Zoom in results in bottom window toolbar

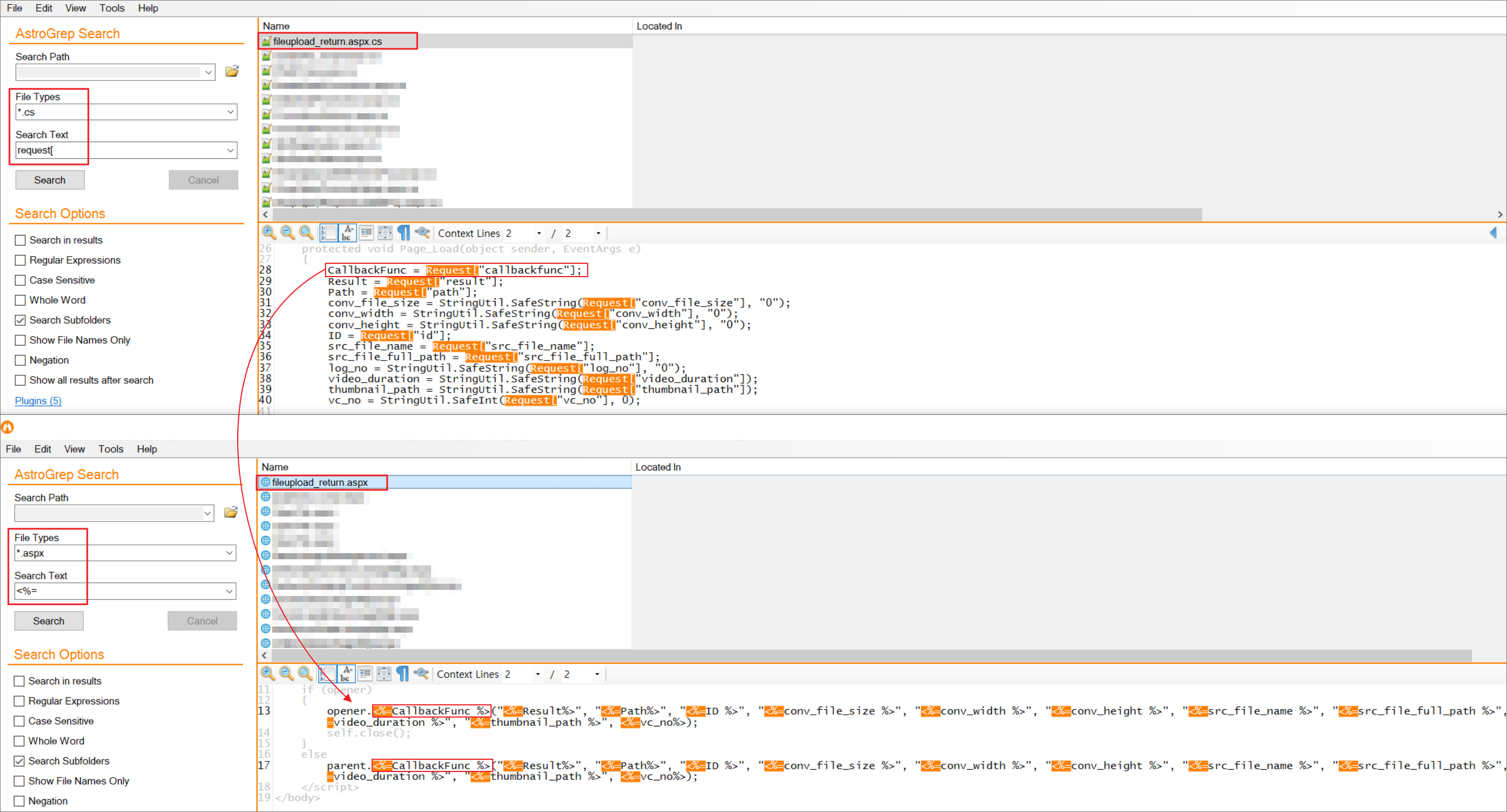click(267, 673)
